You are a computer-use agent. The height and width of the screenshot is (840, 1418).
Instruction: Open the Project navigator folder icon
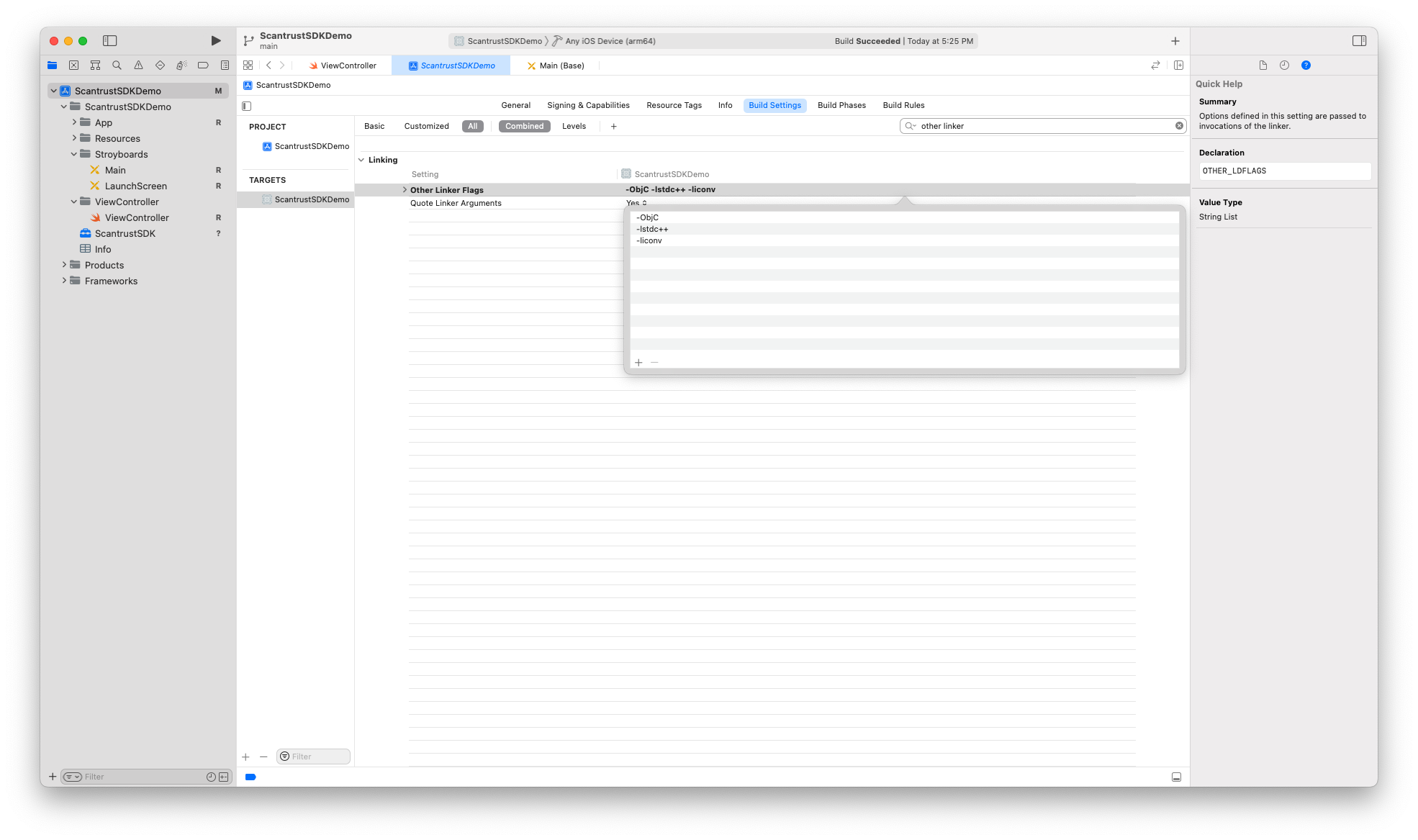click(x=53, y=66)
